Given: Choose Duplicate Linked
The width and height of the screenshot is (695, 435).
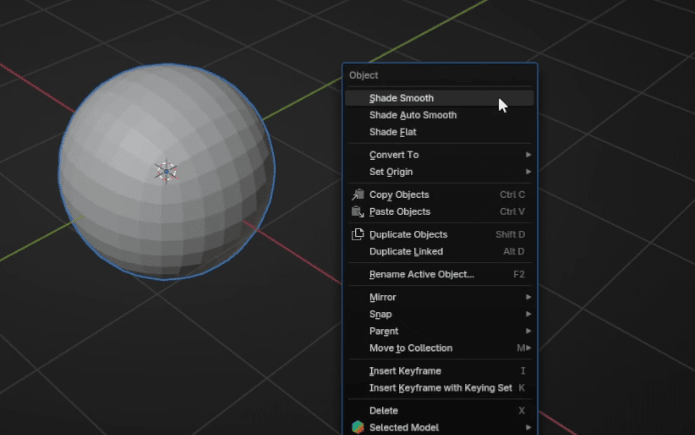Looking at the screenshot, I should click(x=405, y=252).
